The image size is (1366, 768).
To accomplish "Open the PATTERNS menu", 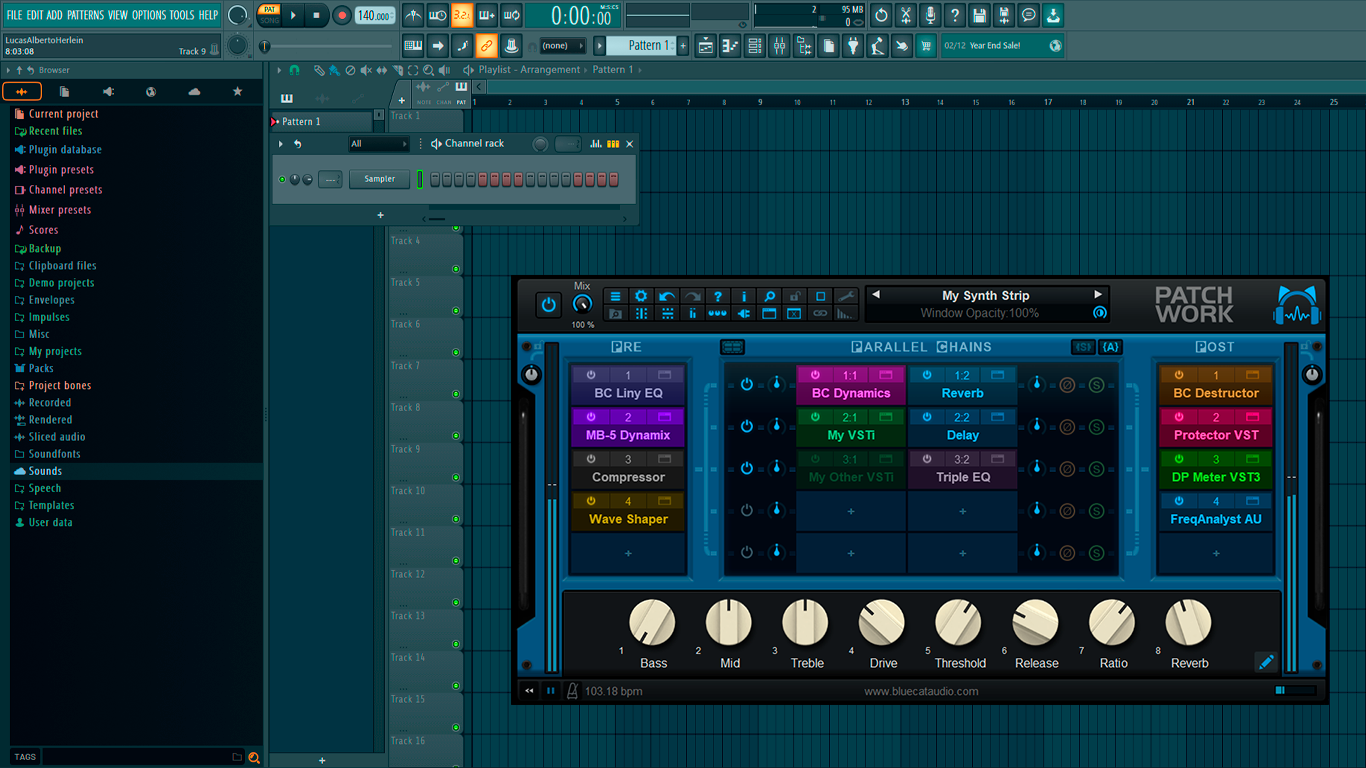I will 85,15.
